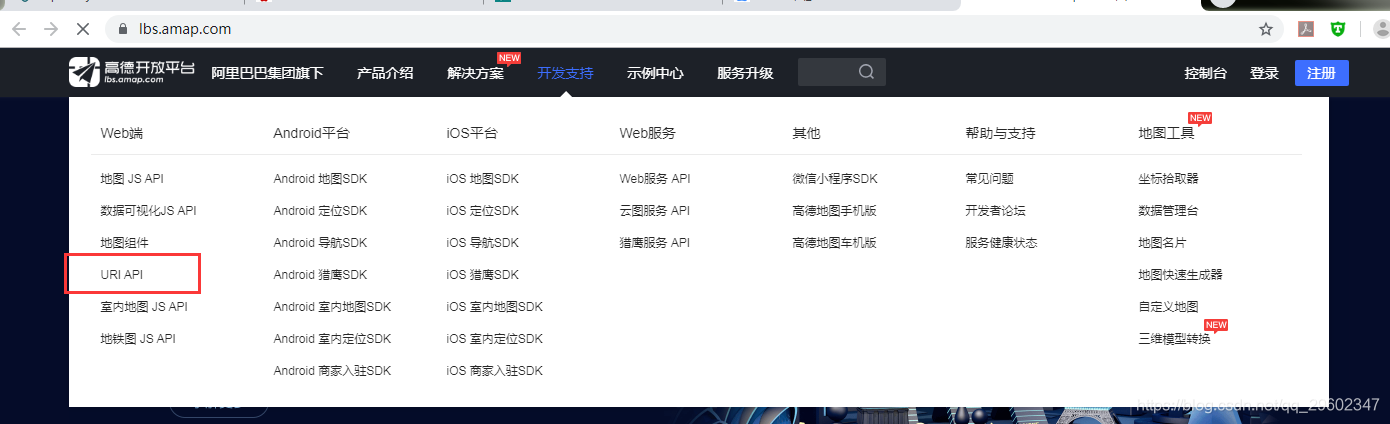
Task: Open 高德地图车机版 link
Action: 835,243
